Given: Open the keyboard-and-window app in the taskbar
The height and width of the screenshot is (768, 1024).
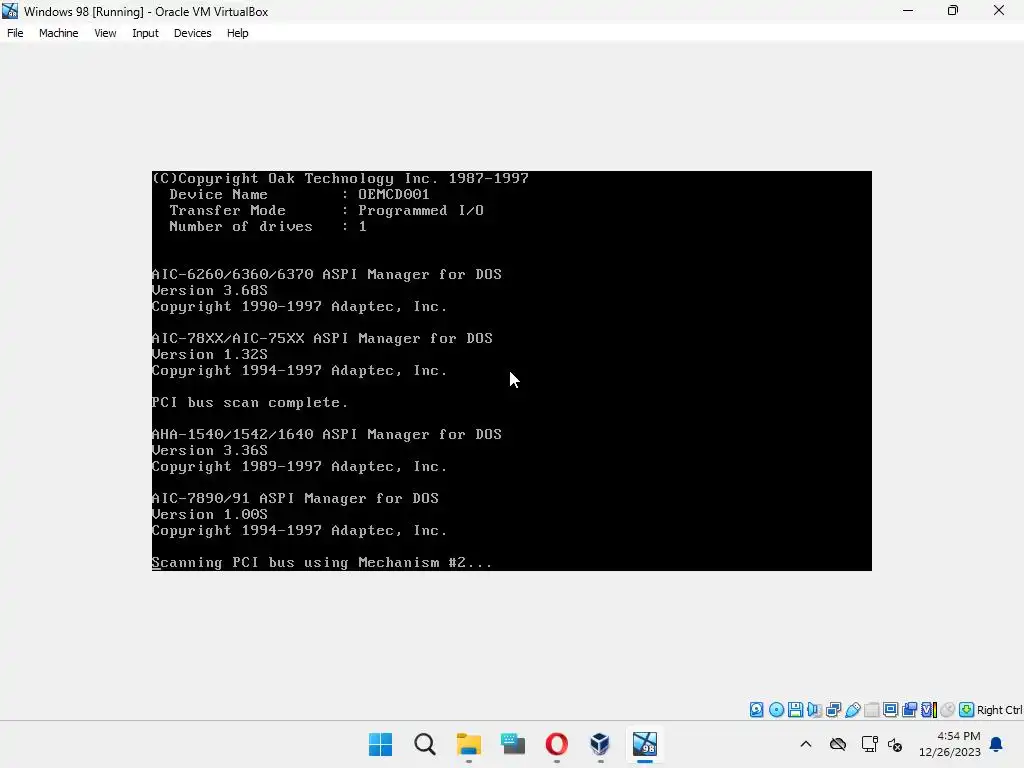Looking at the screenshot, I should click(513, 744).
